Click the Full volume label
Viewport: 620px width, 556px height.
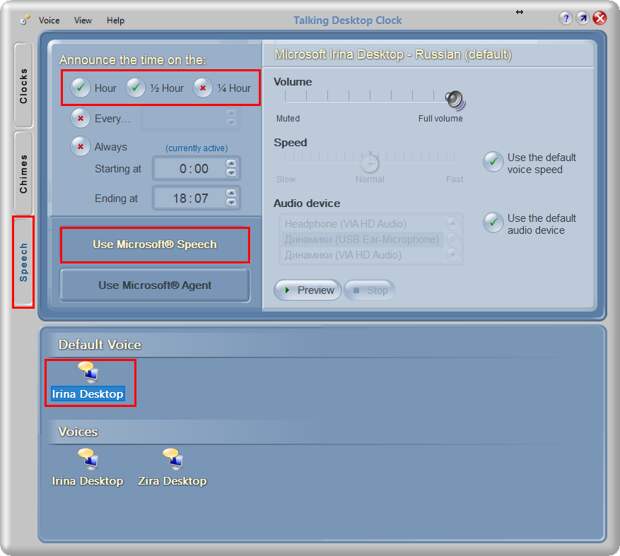pos(440,118)
